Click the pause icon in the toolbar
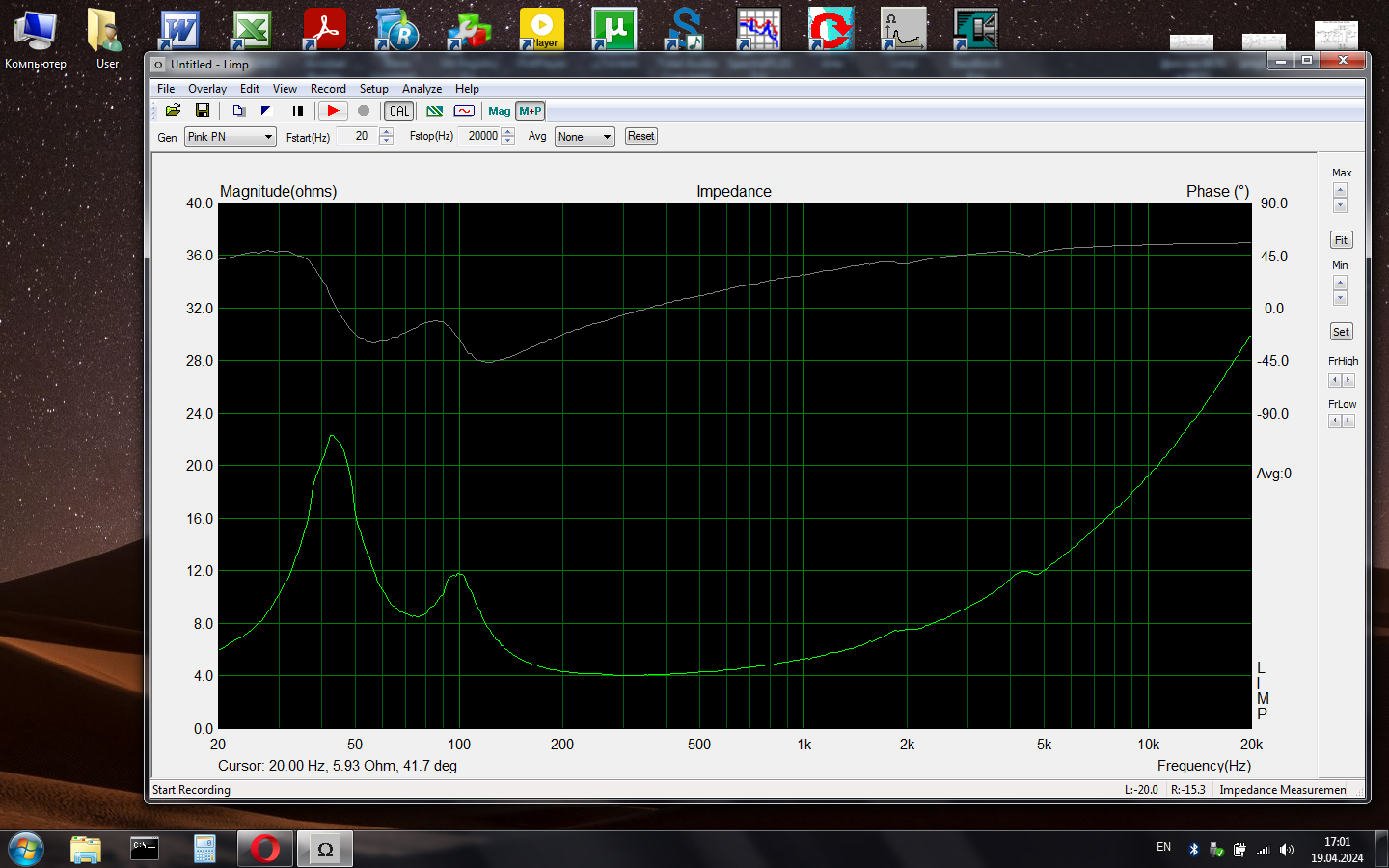 pos(298,111)
